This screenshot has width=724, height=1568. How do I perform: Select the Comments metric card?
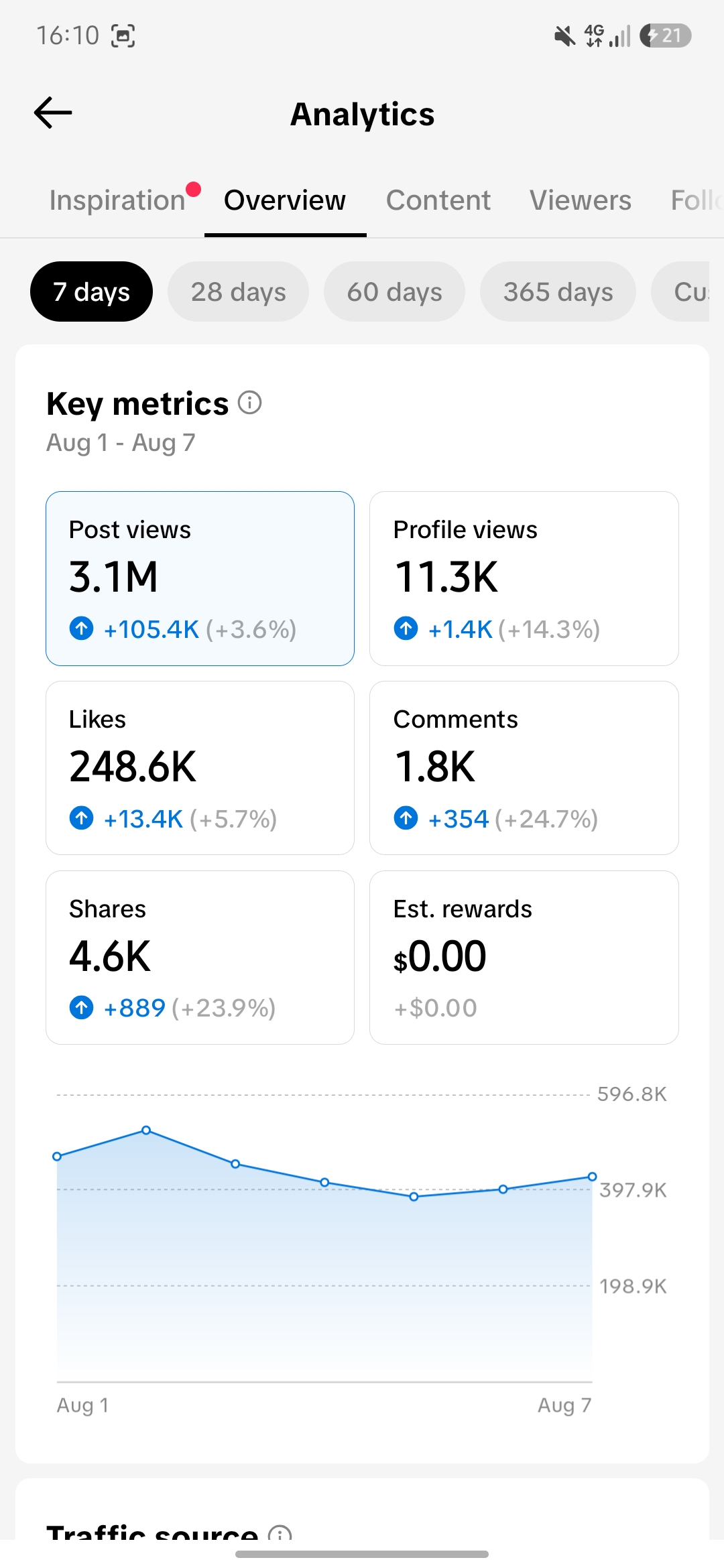point(524,768)
